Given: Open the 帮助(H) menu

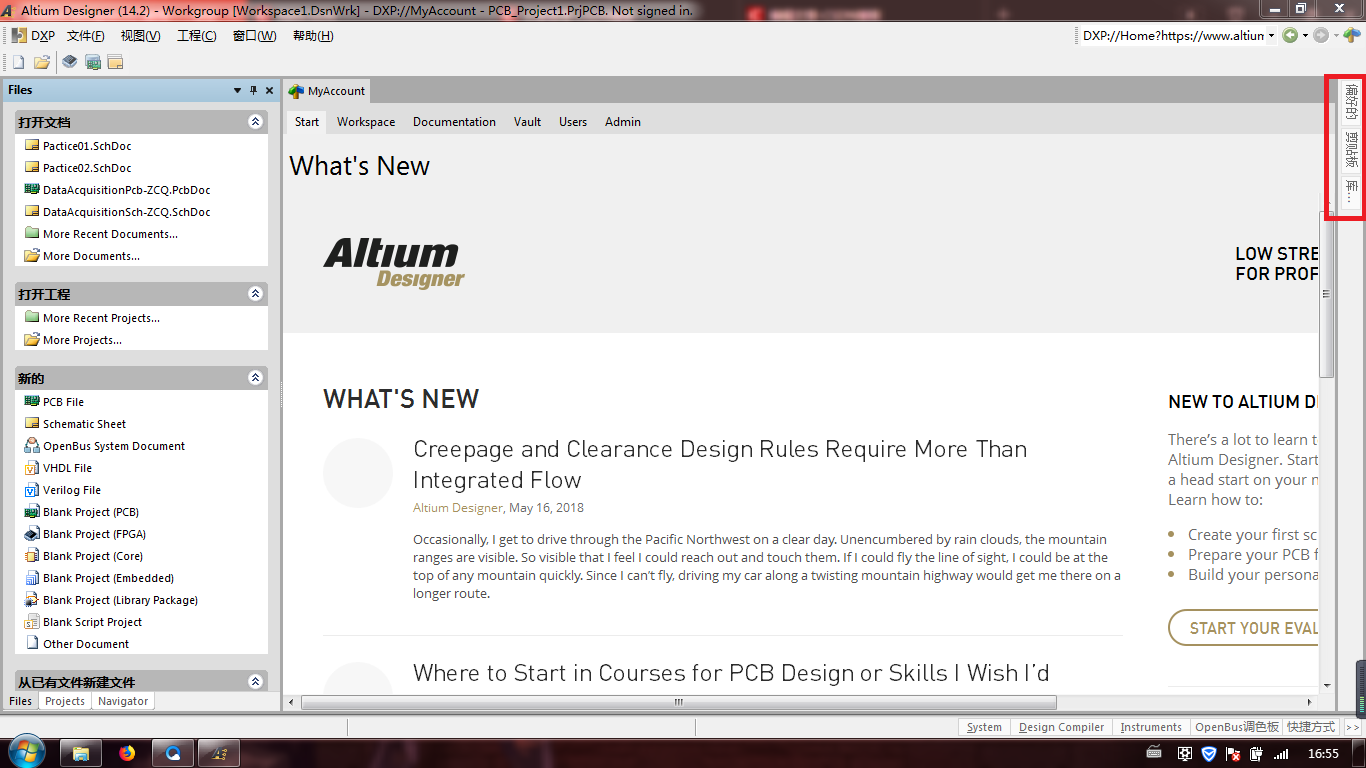Looking at the screenshot, I should 313,35.
